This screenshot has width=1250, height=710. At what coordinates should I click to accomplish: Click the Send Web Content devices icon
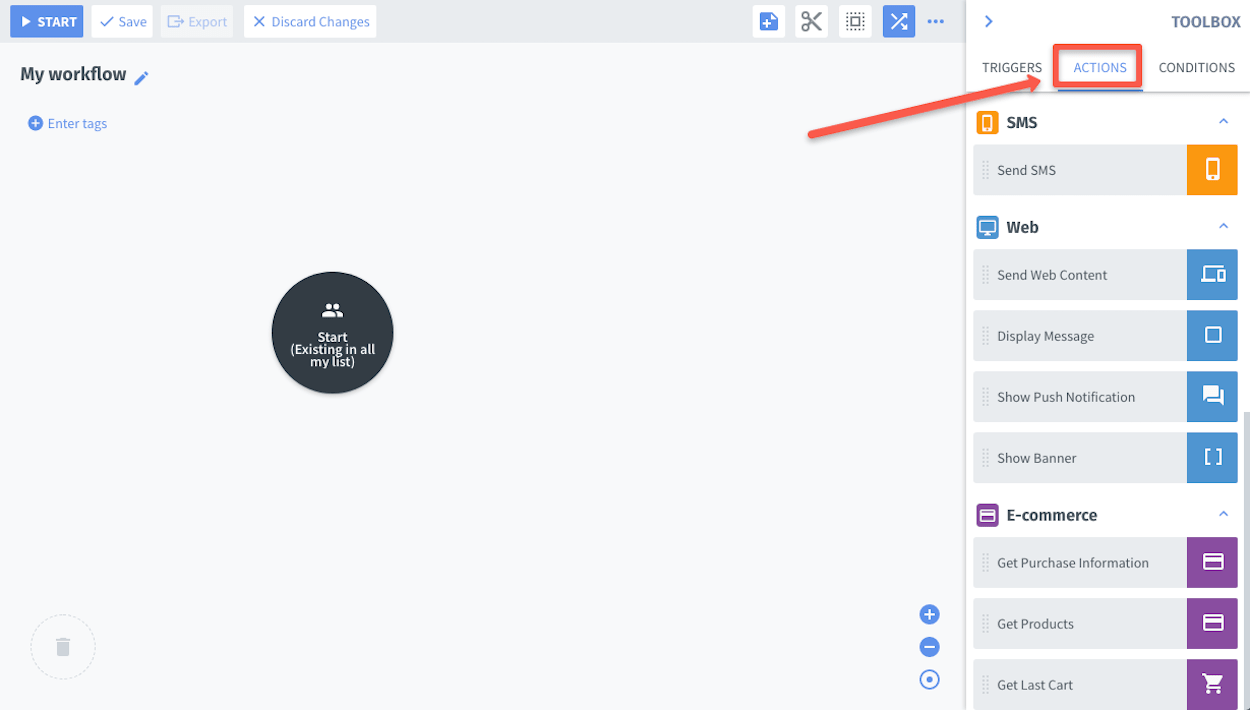tap(1212, 275)
